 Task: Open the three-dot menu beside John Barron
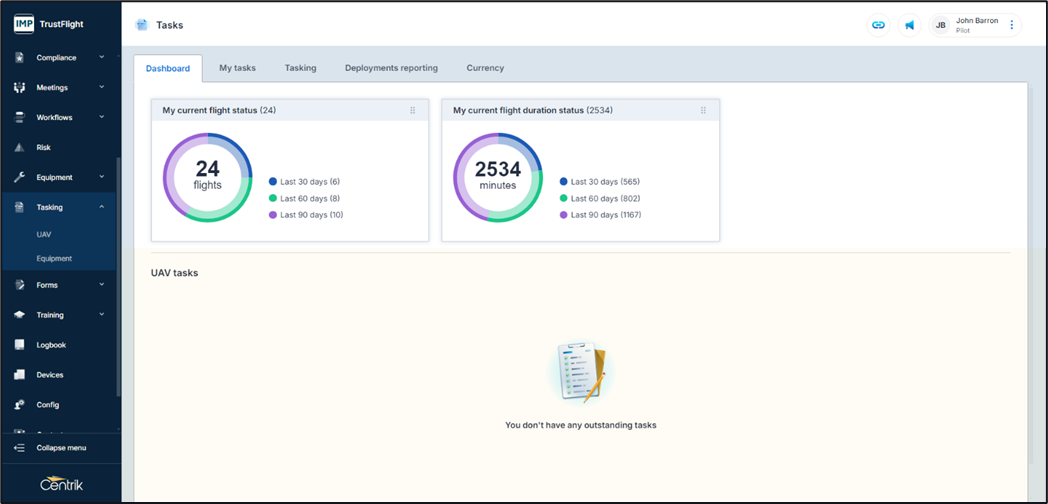pos(1011,25)
